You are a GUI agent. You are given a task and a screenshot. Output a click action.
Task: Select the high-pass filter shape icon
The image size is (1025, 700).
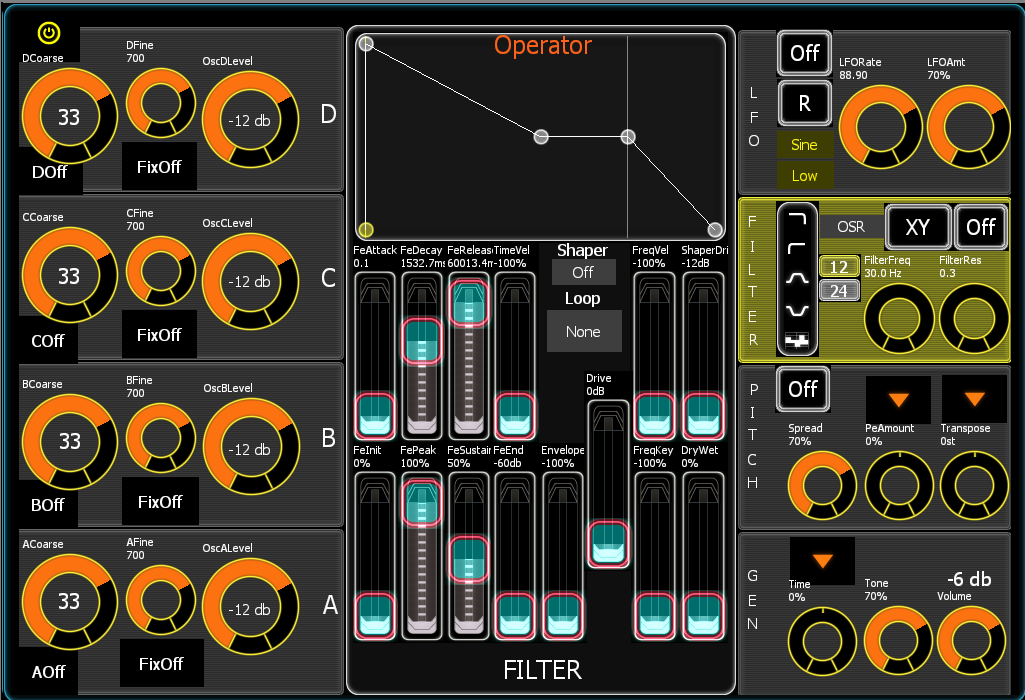click(x=797, y=248)
